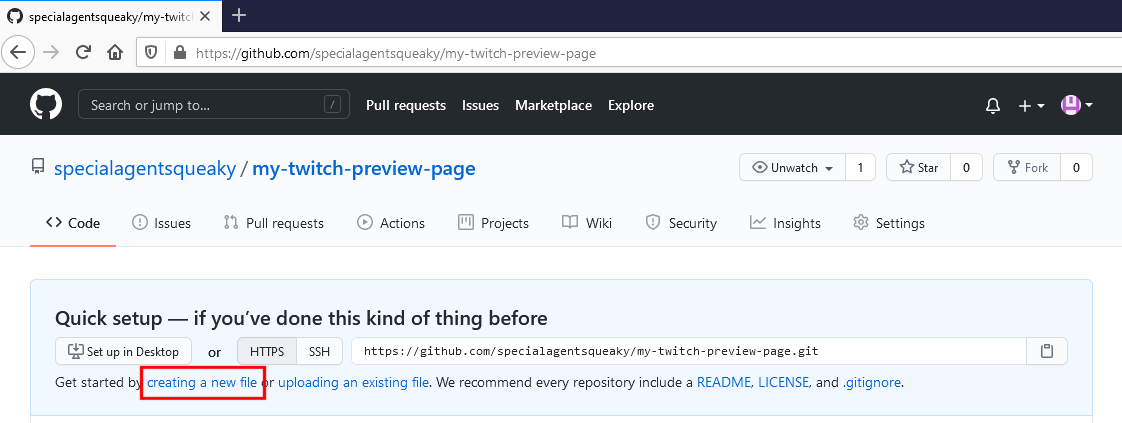Switch clone URL to SSH

coord(319,351)
